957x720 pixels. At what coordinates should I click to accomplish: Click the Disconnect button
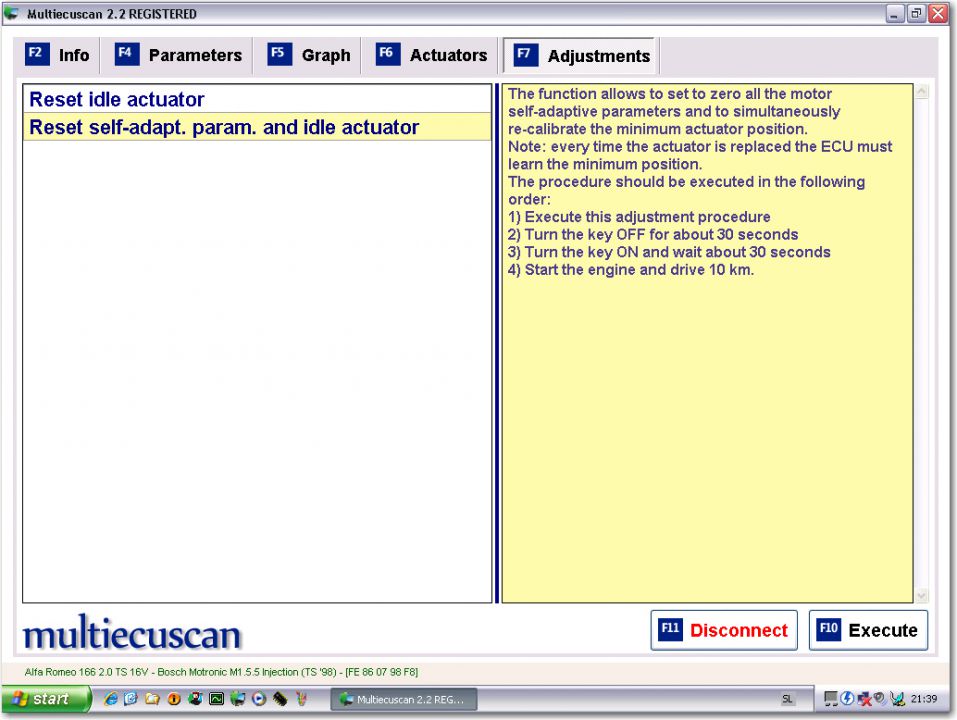coord(724,630)
